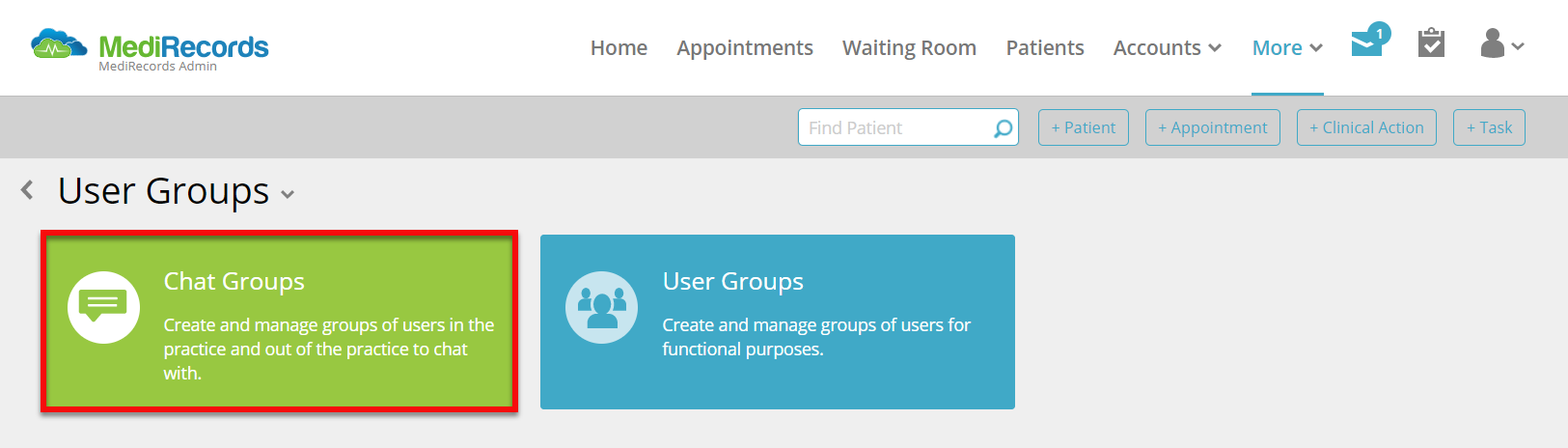
Task: Open the mail inbox envelope icon
Action: pos(1367,43)
